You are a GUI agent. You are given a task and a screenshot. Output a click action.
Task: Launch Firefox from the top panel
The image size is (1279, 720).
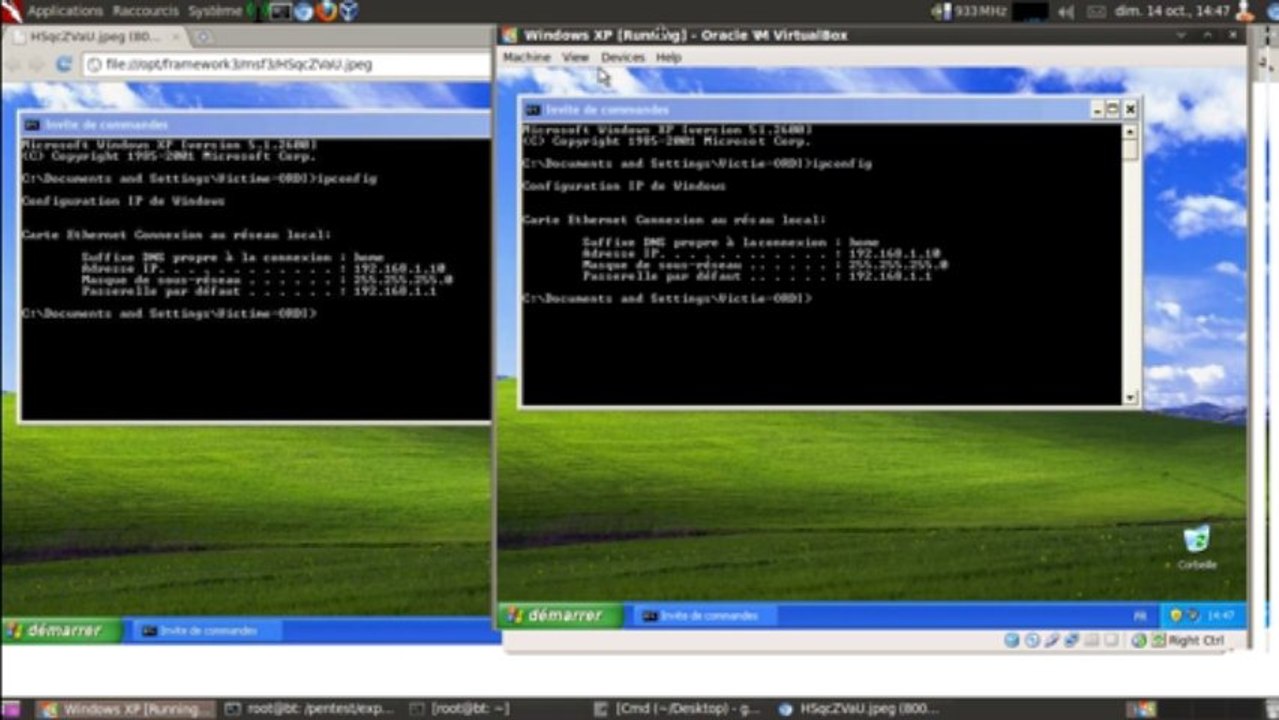[327, 11]
